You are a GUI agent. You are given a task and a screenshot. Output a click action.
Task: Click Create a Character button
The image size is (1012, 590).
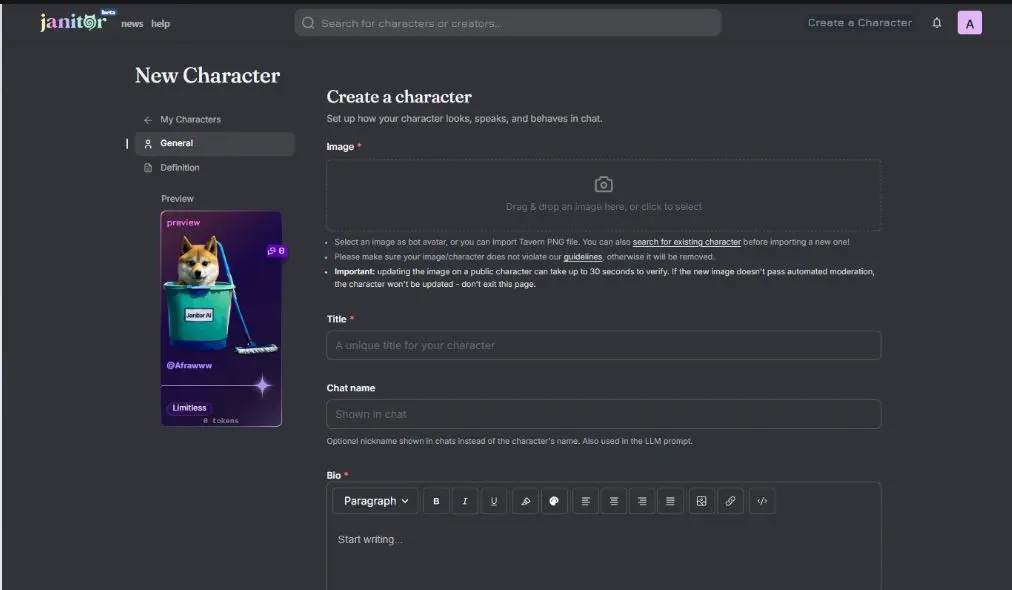pyautogui.click(x=859, y=23)
